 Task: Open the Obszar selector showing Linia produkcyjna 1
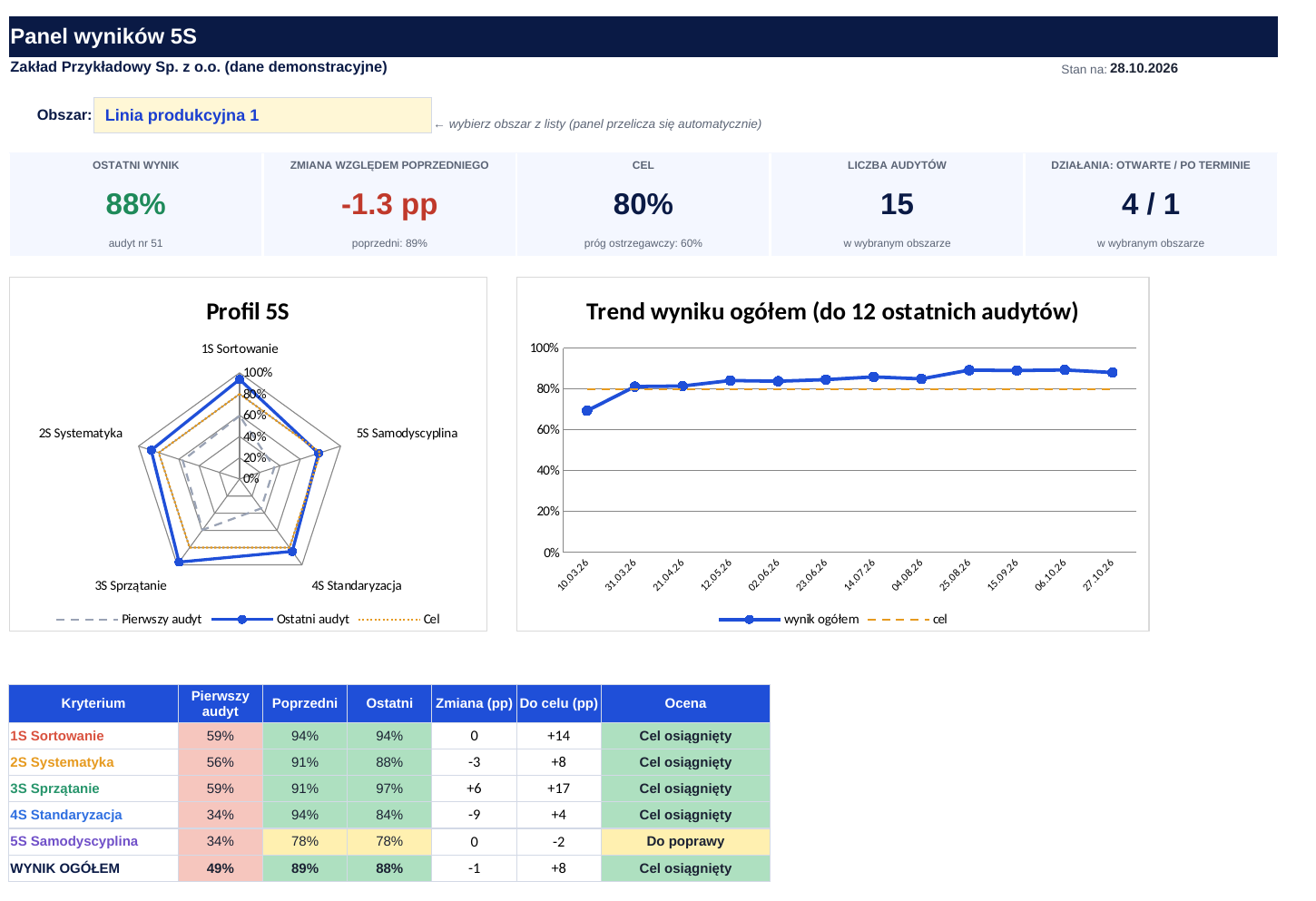(x=262, y=115)
